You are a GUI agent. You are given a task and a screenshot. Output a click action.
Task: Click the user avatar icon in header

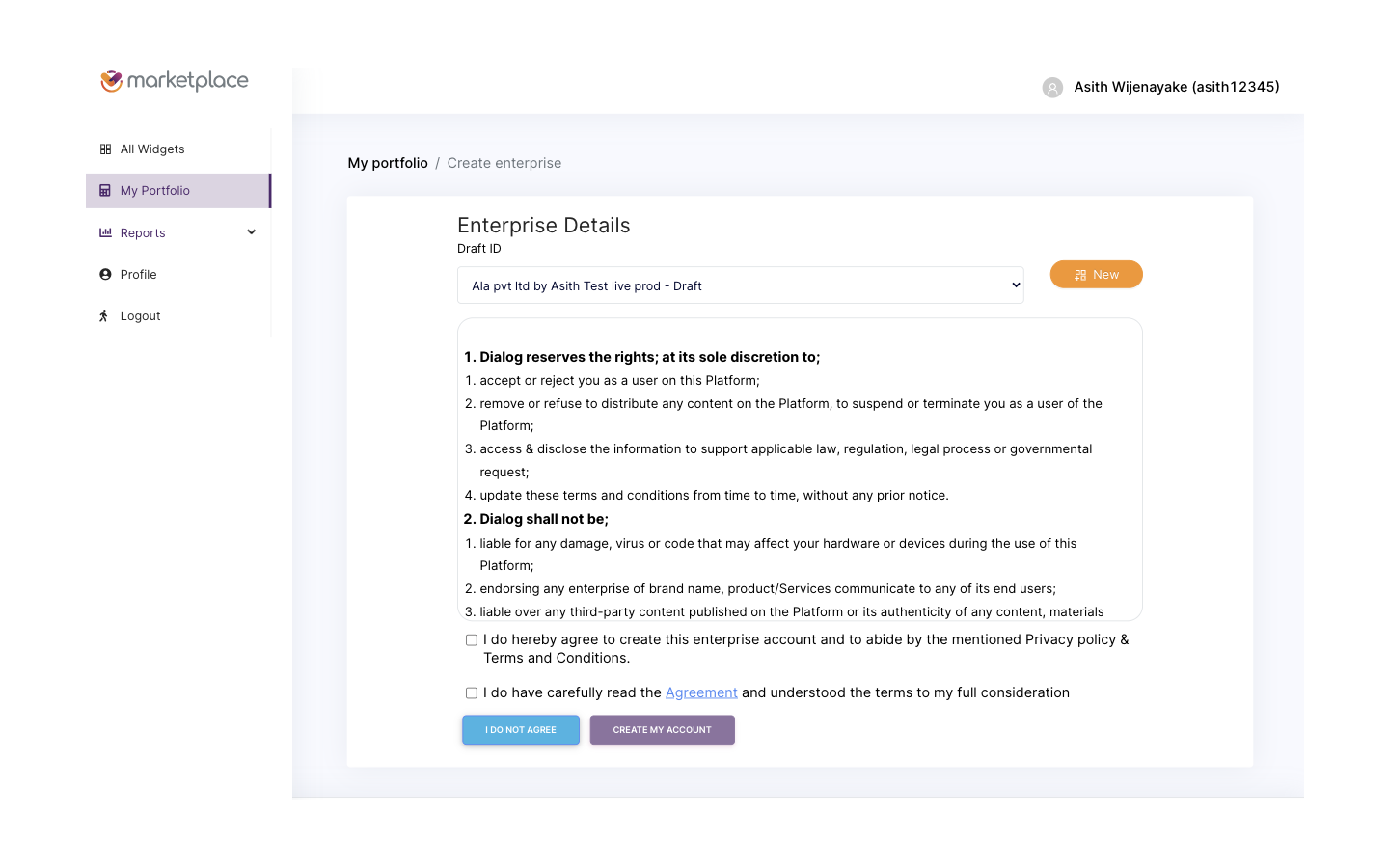(1052, 88)
